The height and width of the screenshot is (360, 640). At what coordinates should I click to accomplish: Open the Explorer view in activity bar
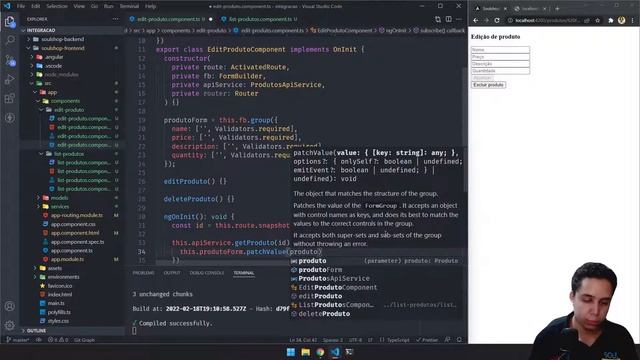coord(10,21)
